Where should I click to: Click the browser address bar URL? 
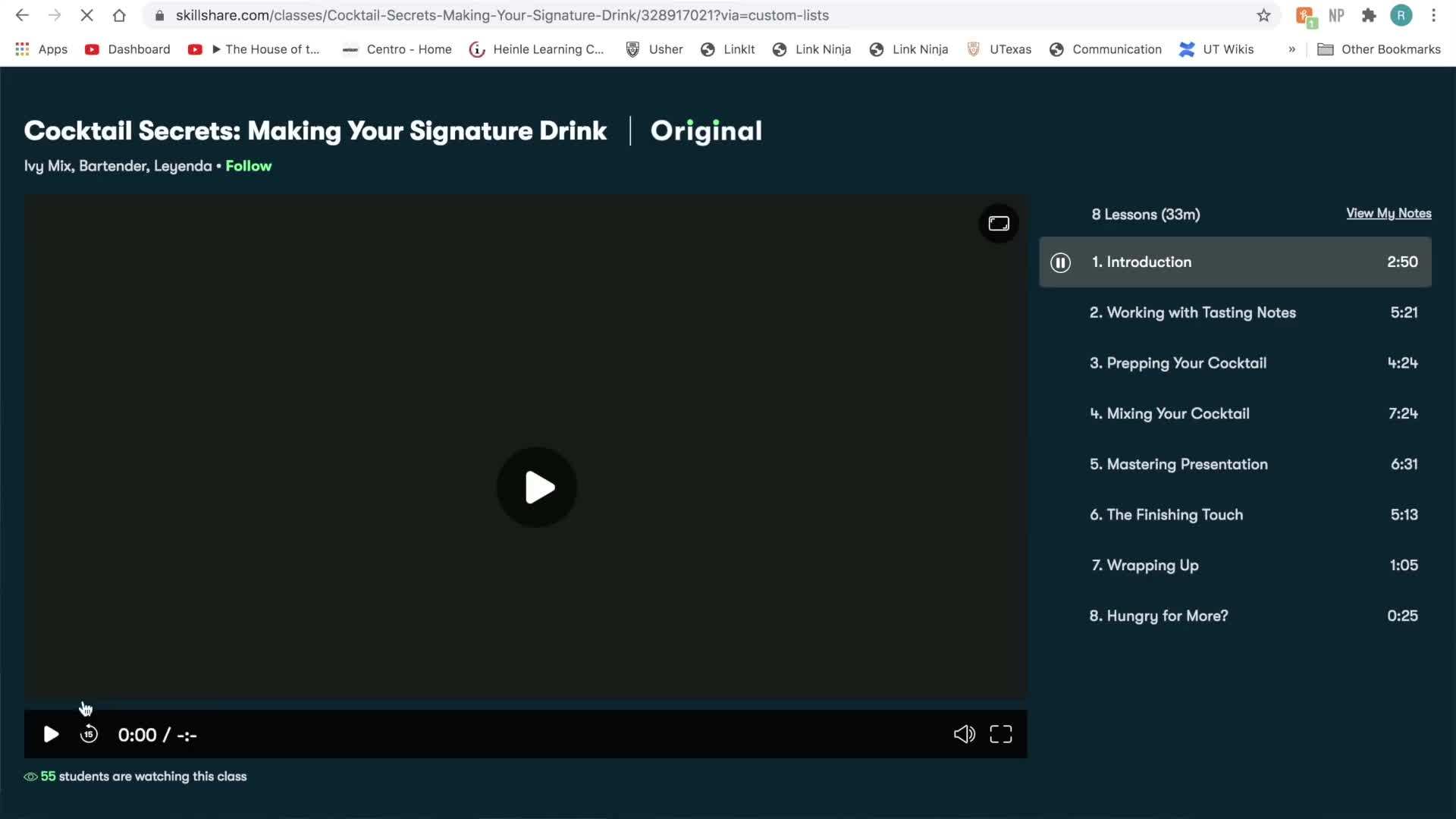(x=502, y=15)
